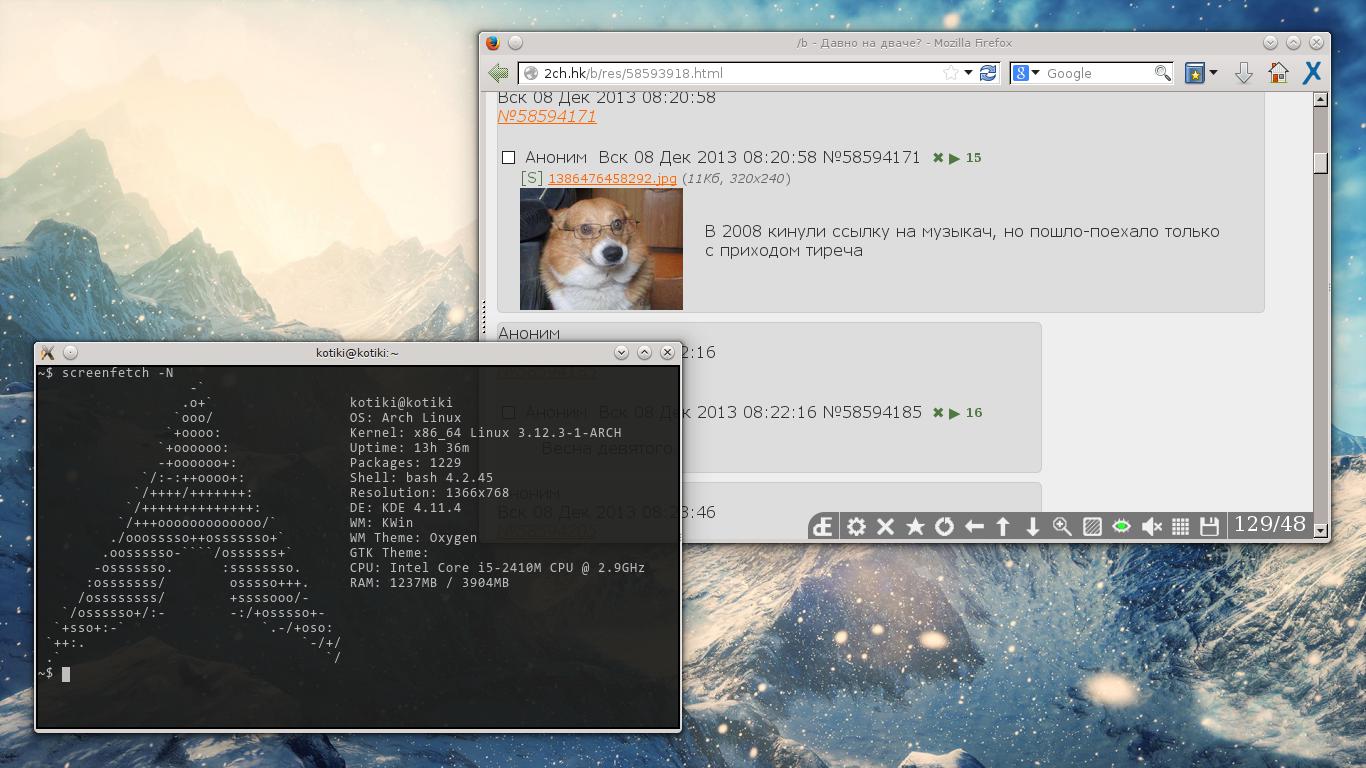Save the thread with the floppy icon

(1210, 526)
